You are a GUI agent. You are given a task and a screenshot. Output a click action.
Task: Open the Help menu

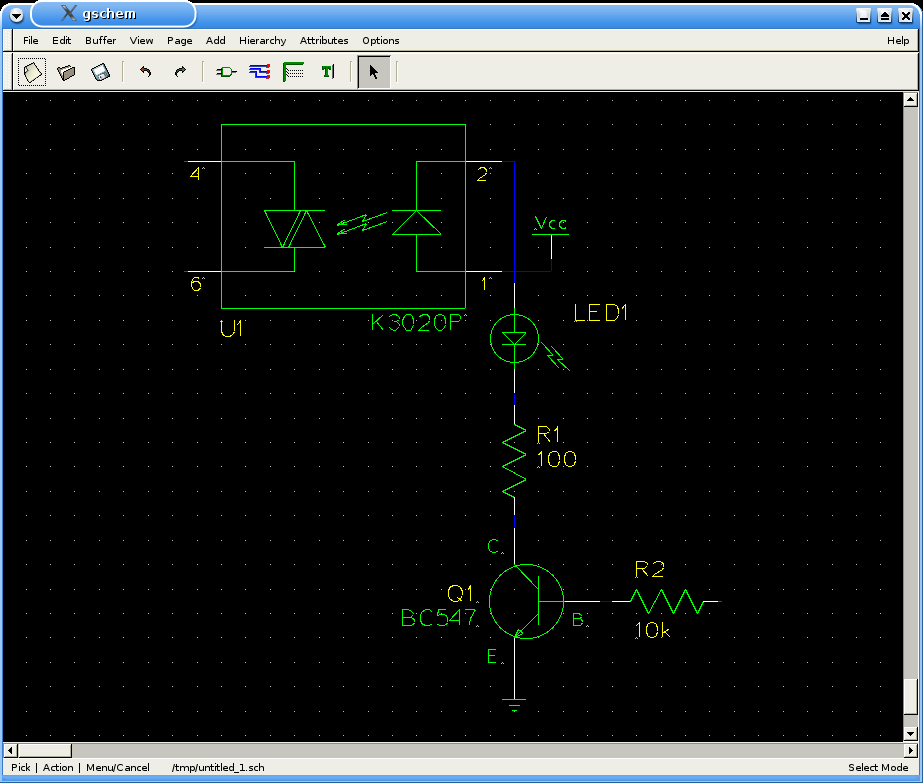(897, 41)
